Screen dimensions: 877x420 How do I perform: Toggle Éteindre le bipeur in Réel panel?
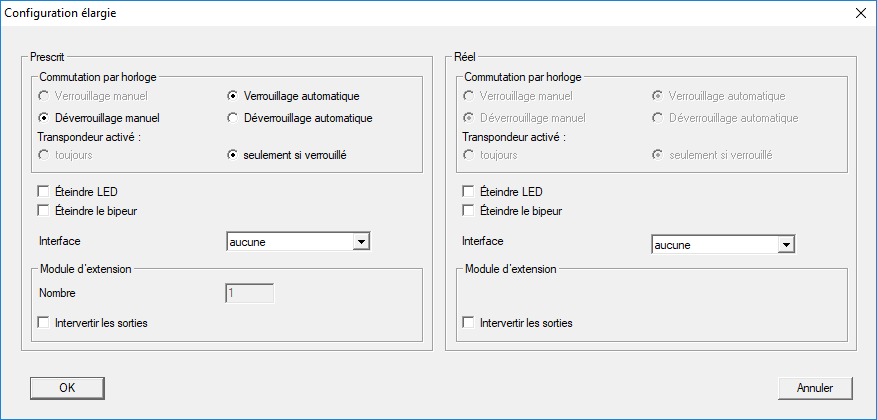pyautogui.click(x=468, y=210)
